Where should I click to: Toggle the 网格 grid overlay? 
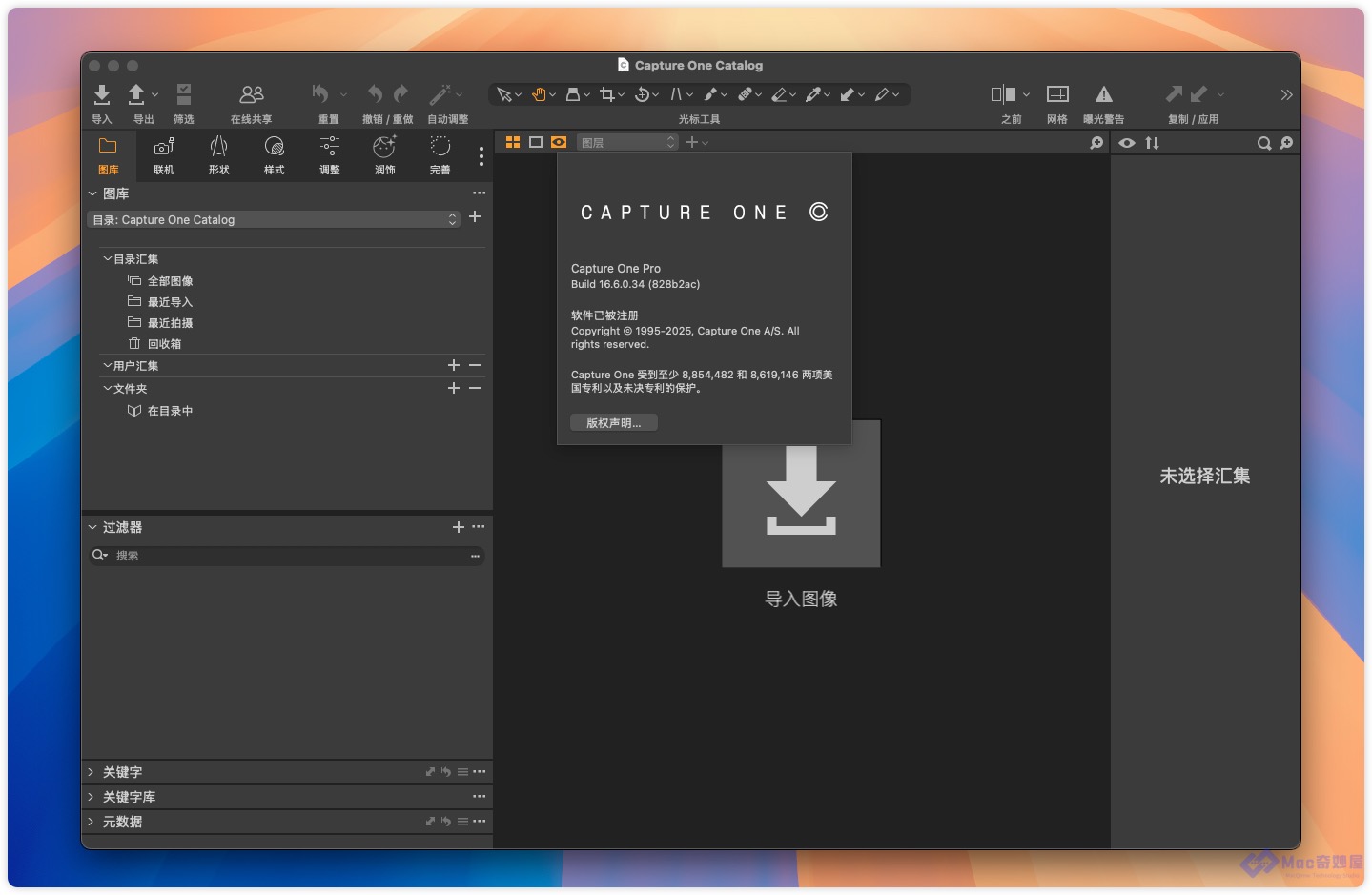tap(1057, 94)
